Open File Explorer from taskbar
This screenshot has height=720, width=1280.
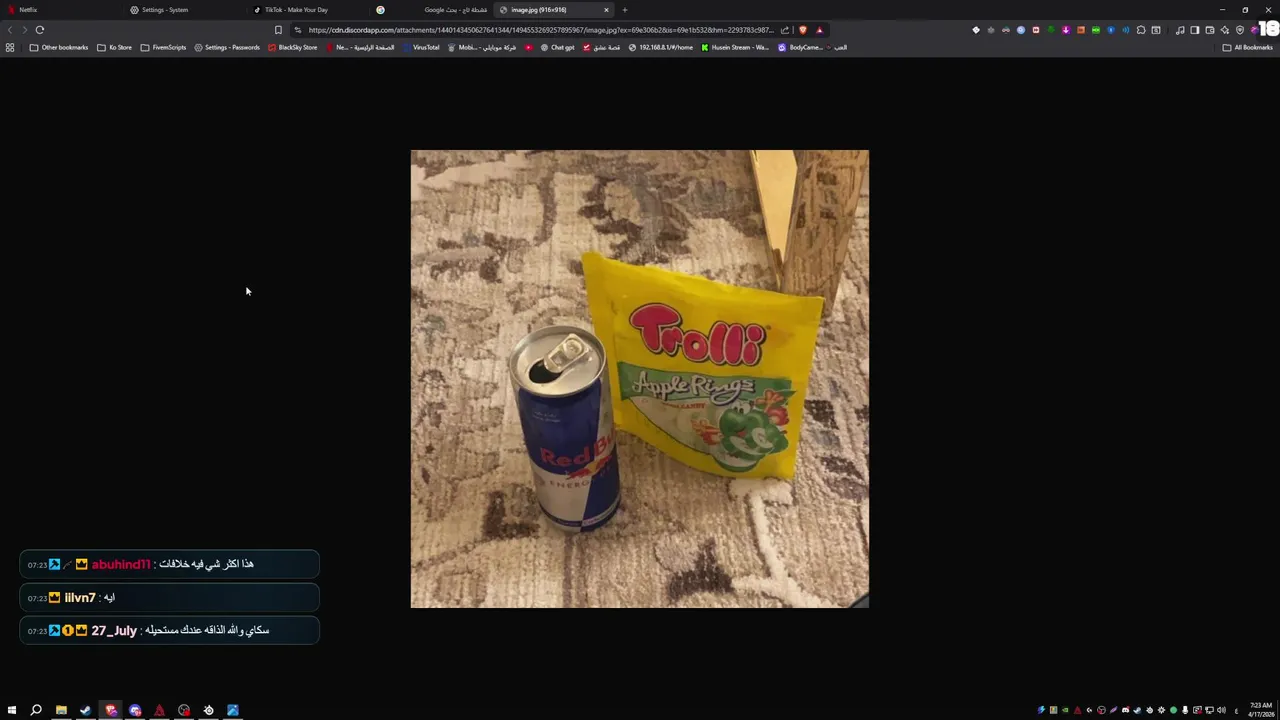tap(61, 710)
